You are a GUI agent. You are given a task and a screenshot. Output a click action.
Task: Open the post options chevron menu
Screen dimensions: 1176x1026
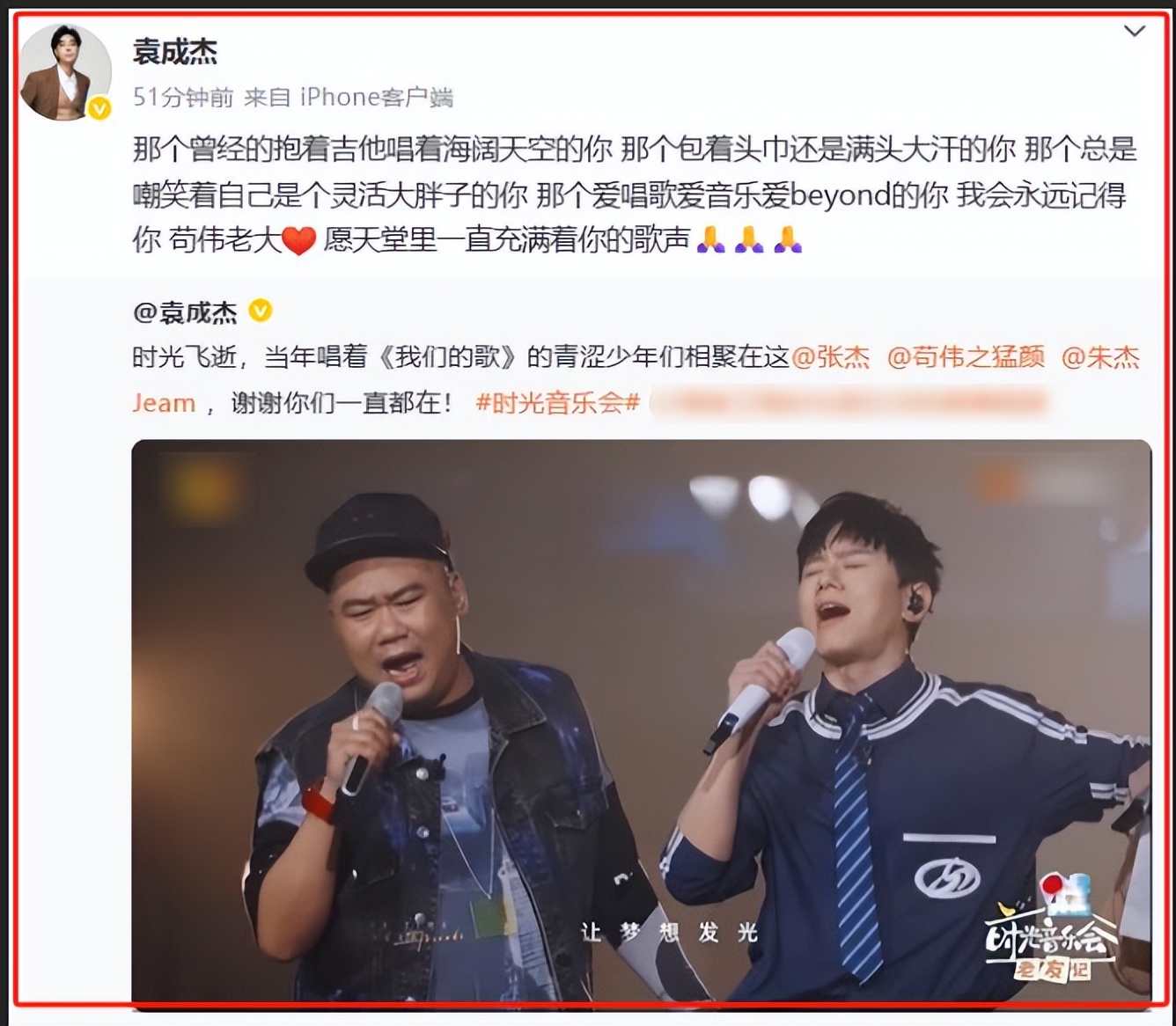(1135, 32)
